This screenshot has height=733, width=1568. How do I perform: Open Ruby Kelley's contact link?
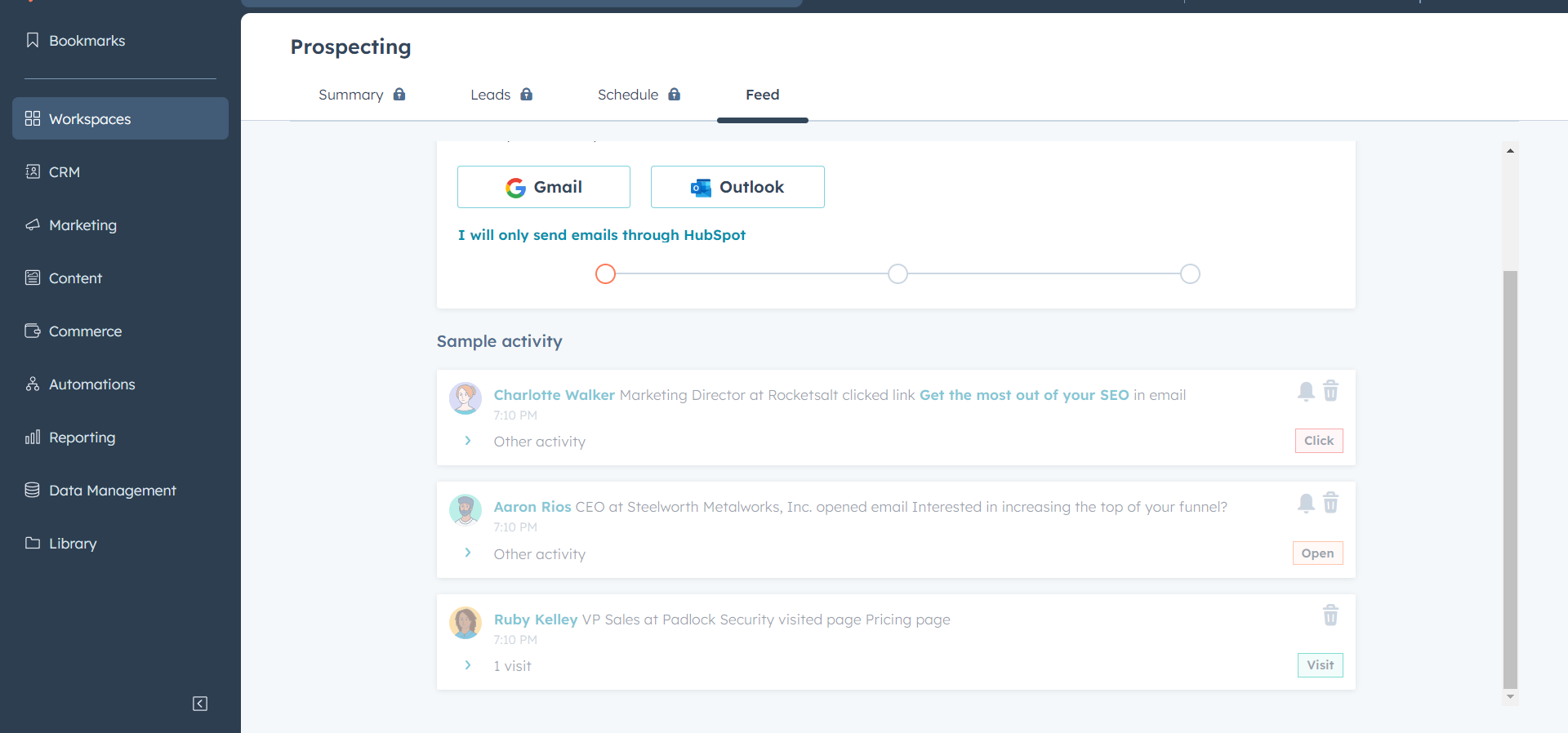[x=536, y=620]
